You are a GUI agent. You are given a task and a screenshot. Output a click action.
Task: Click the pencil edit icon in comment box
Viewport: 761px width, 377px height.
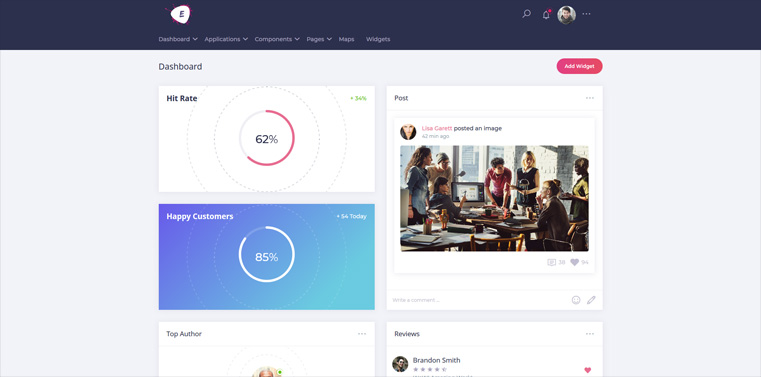591,300
